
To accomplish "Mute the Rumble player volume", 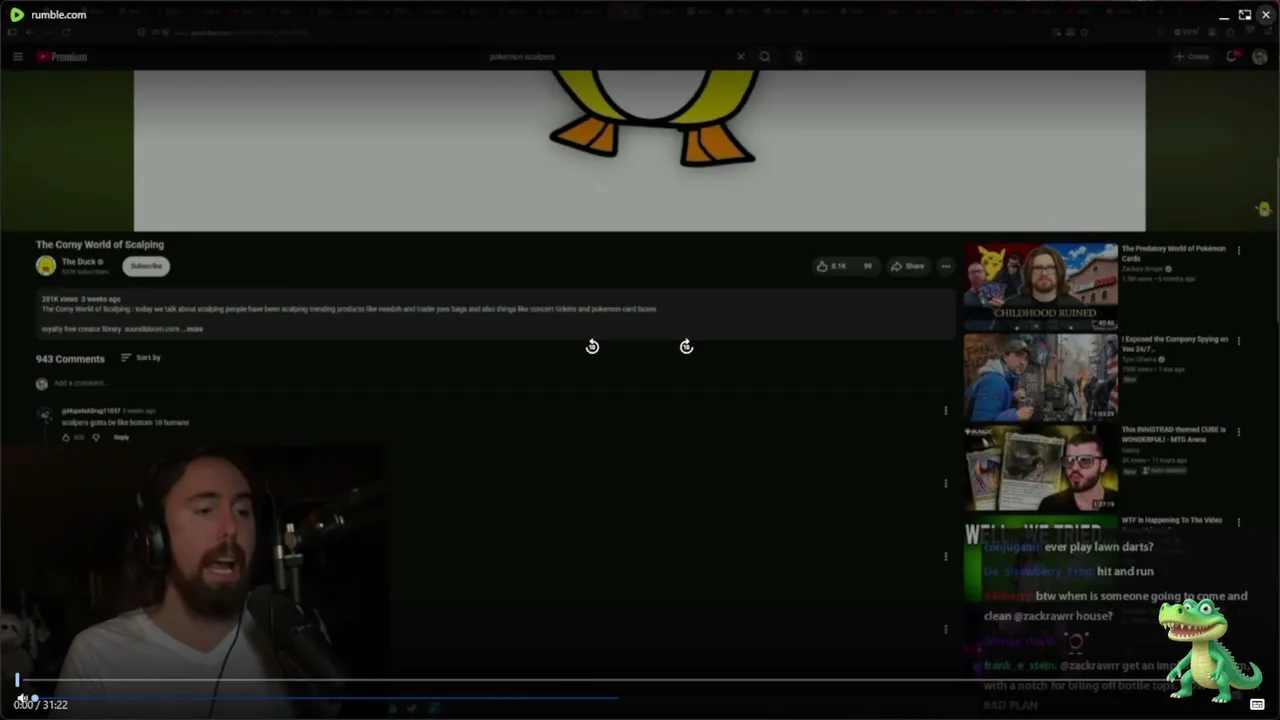I will 22,698.
